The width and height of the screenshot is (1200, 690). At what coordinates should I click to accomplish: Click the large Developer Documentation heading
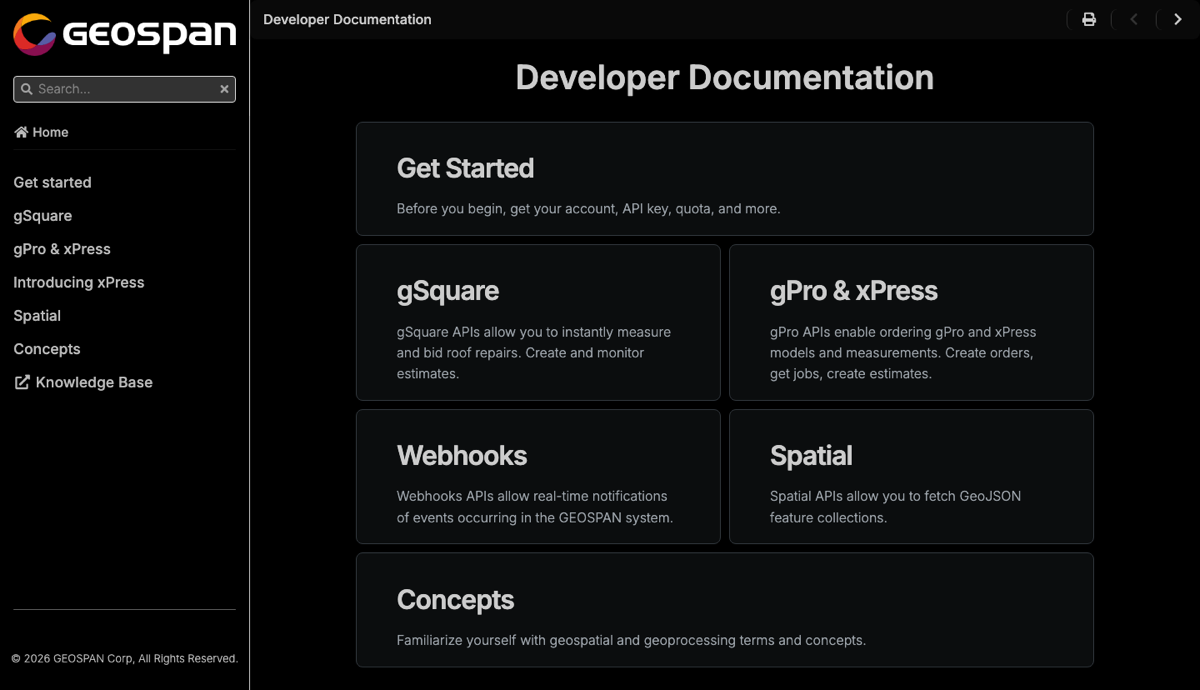click(x=725, y=77)
